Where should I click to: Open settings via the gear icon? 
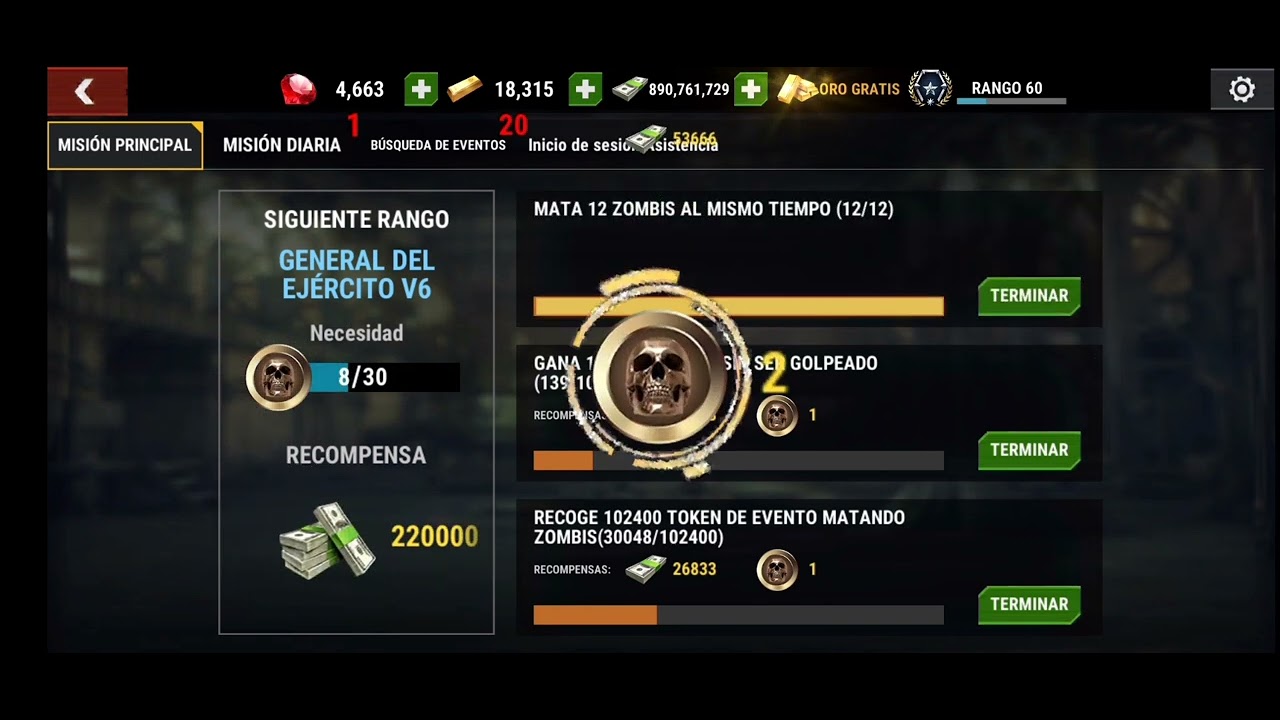coord(1241,89)
